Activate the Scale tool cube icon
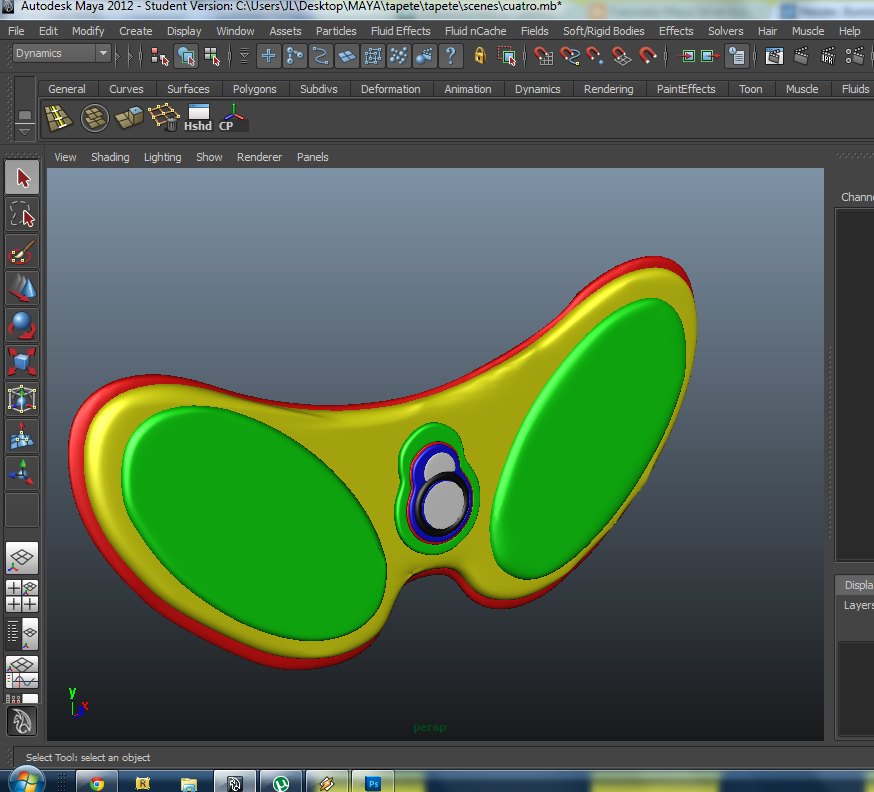Viewport: 874px width, 792px height. coord(22,362)
